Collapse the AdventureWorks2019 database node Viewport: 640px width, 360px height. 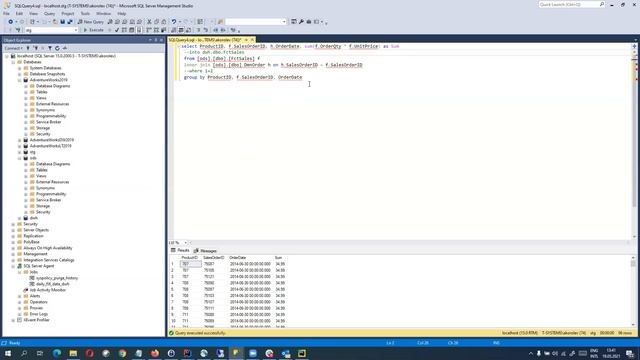[x=20, y=80]
